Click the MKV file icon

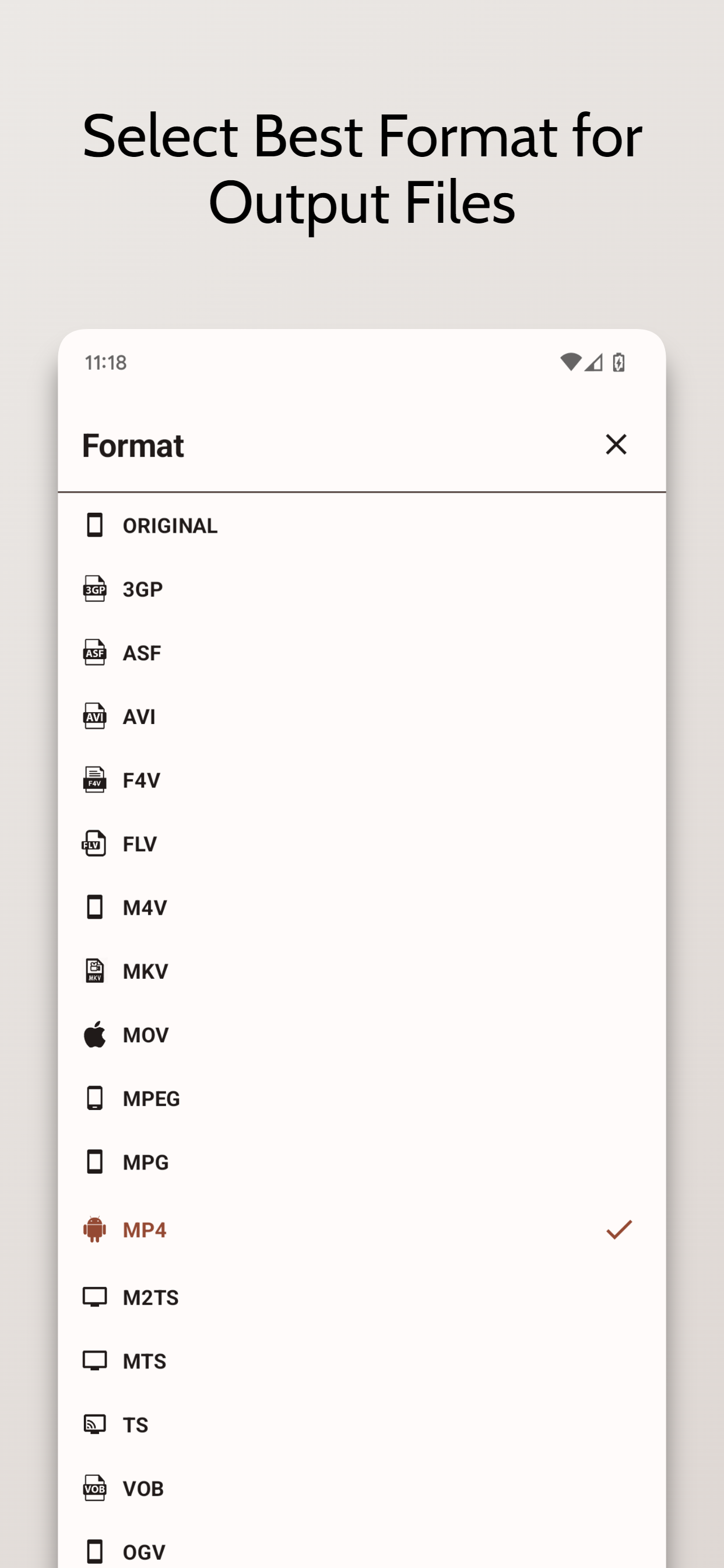pos(94,971)
